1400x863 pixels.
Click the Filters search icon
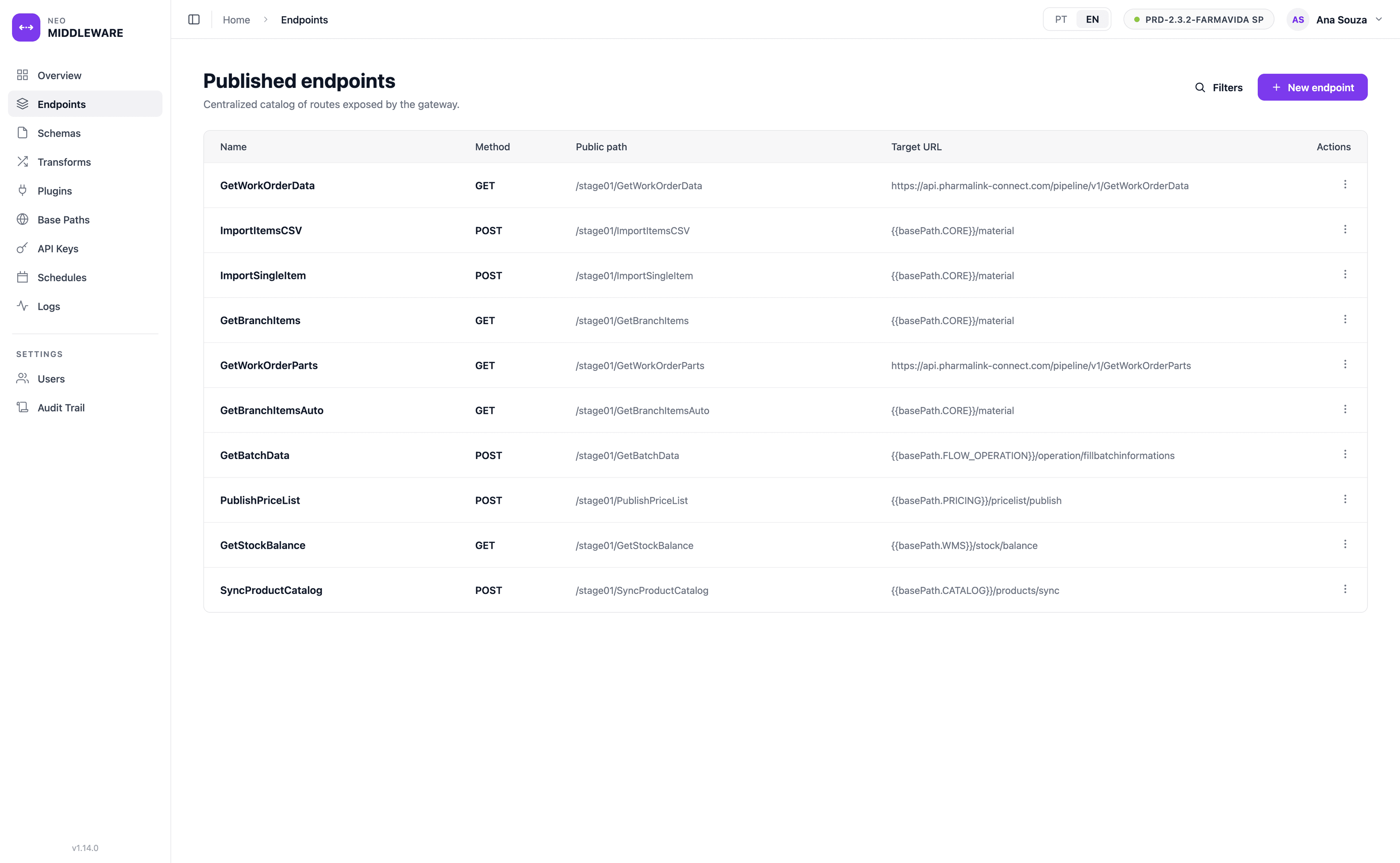(1200, 88)
